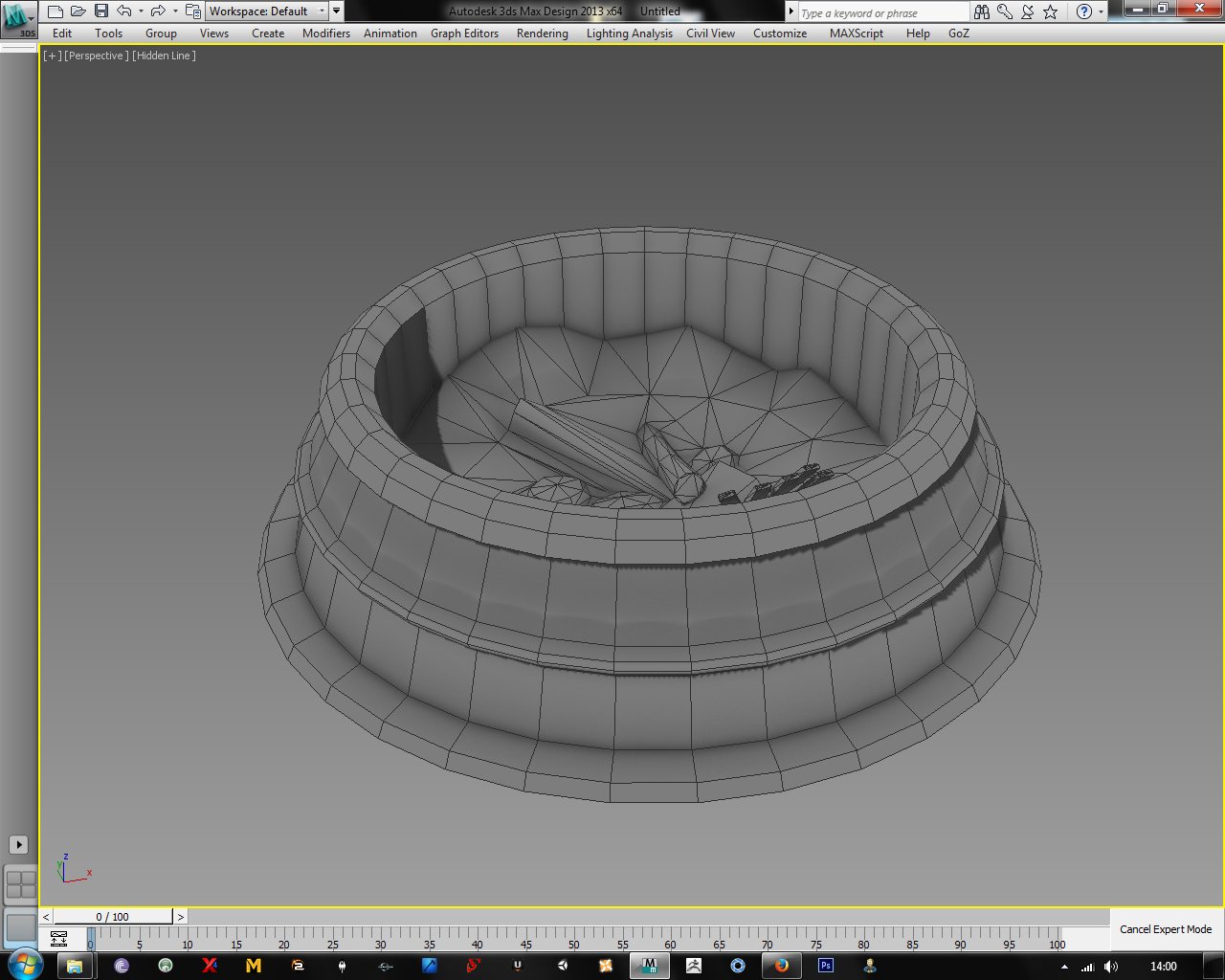Toggle the four-viewport layout button
Image resolution: width=1225 pixels, height=980 pixels.
coord(20,884)
